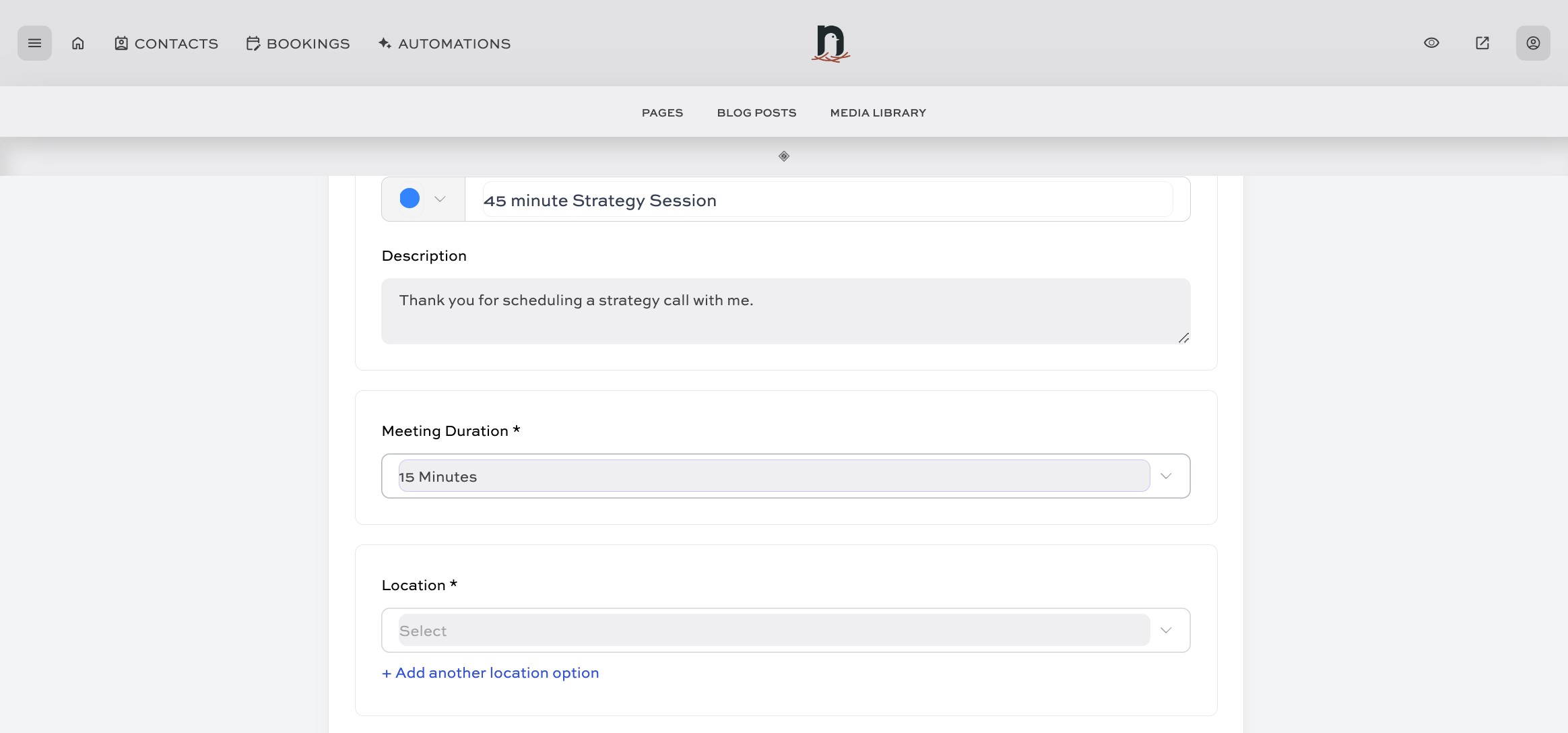Open Bookings from the top navigation
1568x733 pixels.
click(x=298, y=44)
